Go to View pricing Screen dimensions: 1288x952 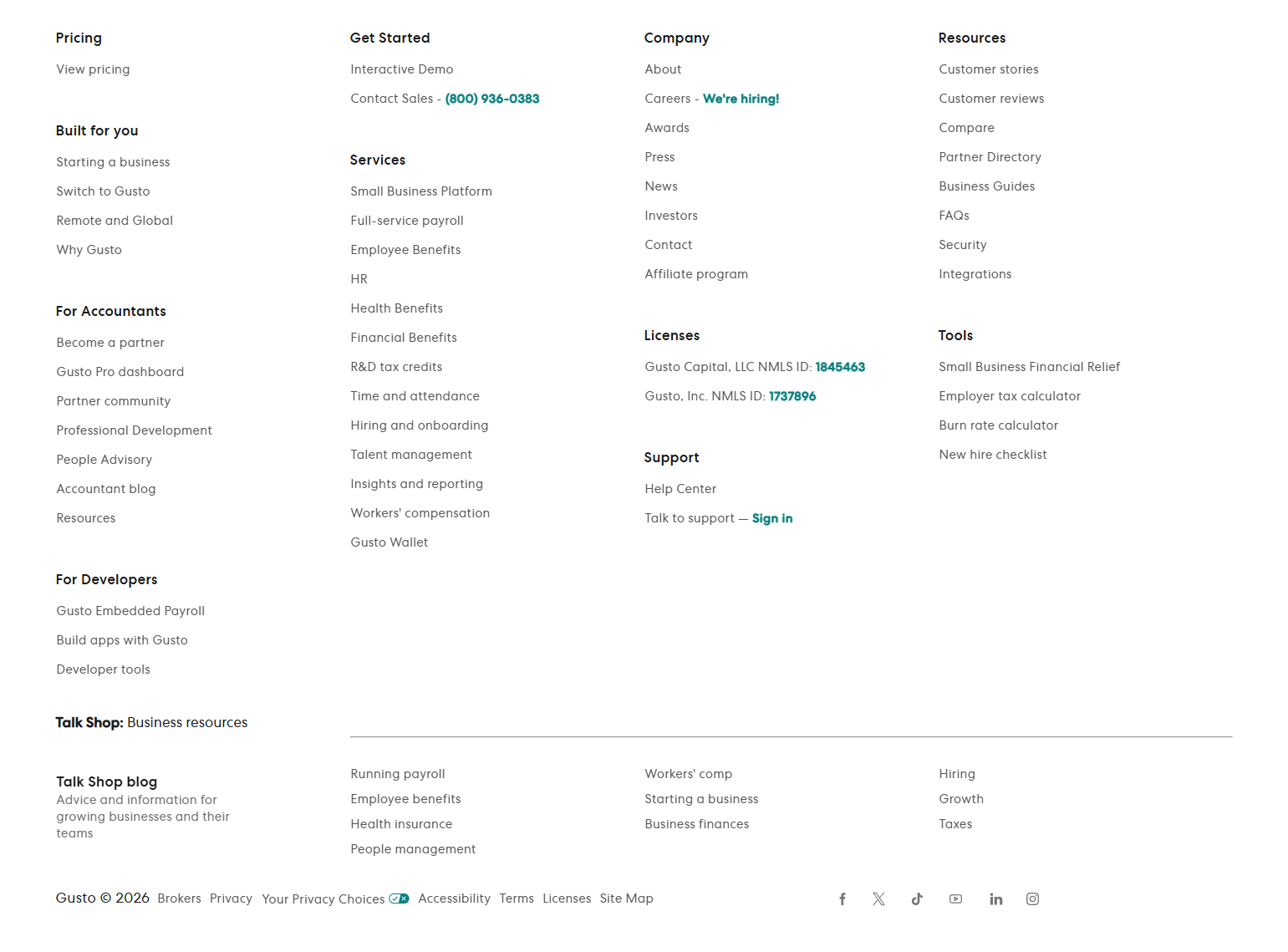click(93, 69)
